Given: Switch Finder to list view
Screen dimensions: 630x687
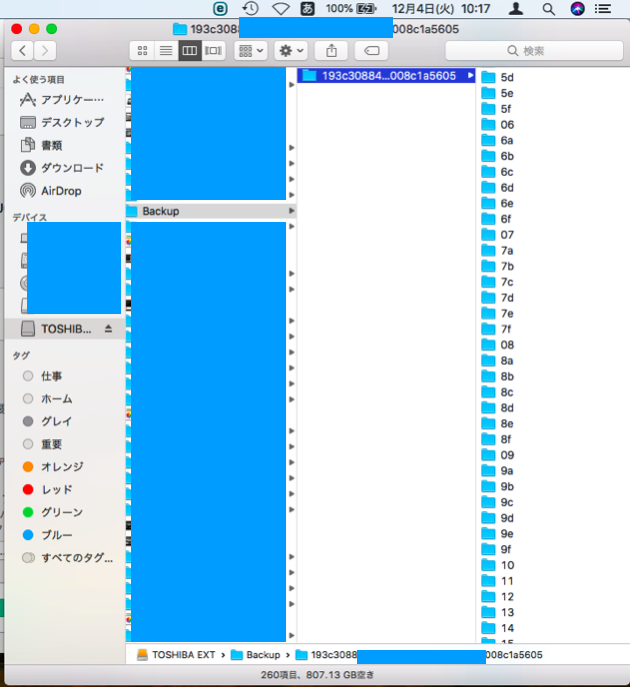Looking at the screenshot, I should 166,51.
